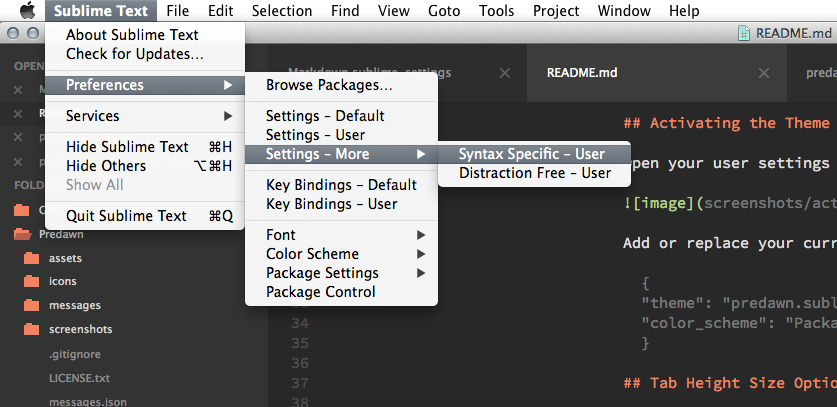Close the README.md tab

(x=764, y=73)
